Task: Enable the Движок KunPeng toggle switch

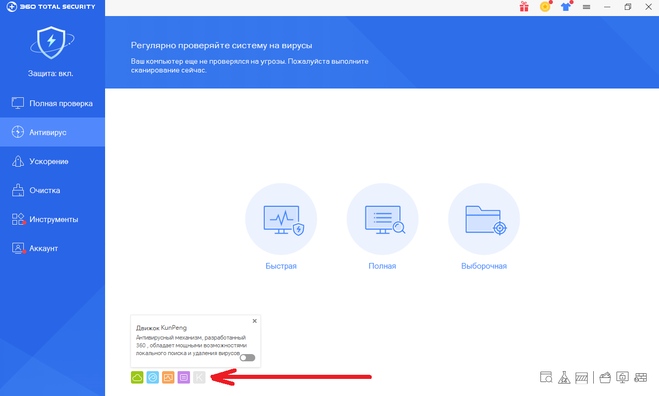Action: point(248,358)
